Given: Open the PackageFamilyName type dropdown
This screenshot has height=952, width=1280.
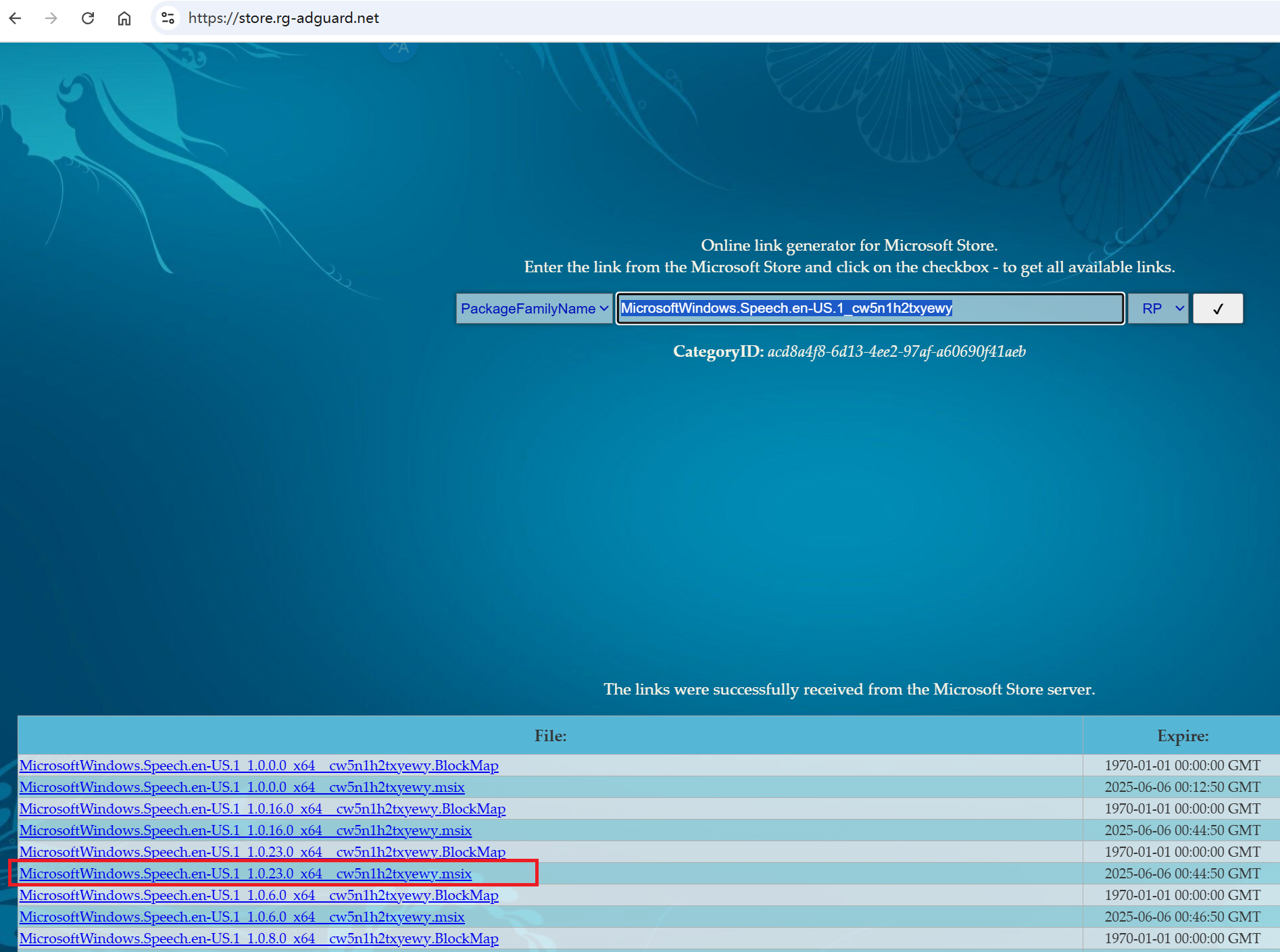Looking at the screenshot, I should coord(534,309).
